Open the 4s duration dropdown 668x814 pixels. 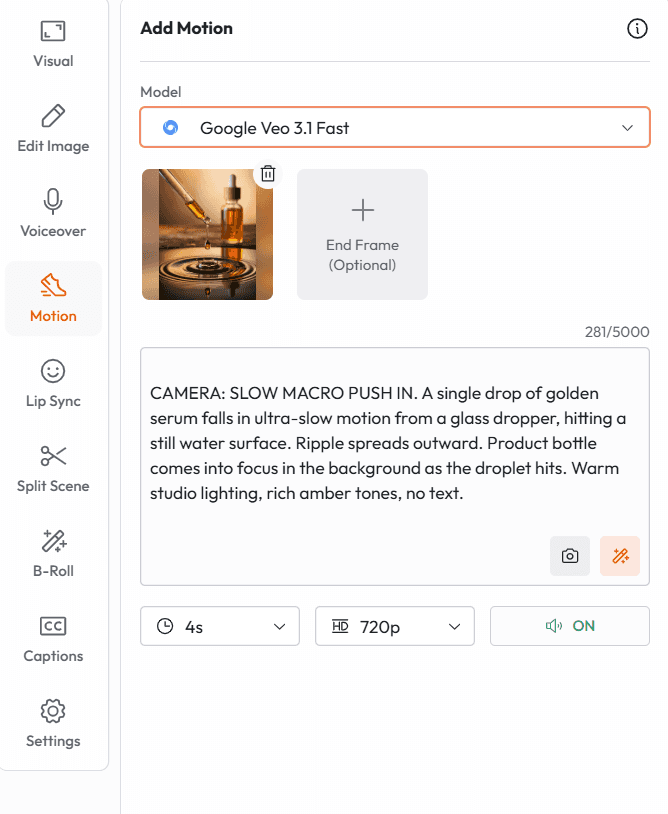pyautogui.click(x=220, y=626)
